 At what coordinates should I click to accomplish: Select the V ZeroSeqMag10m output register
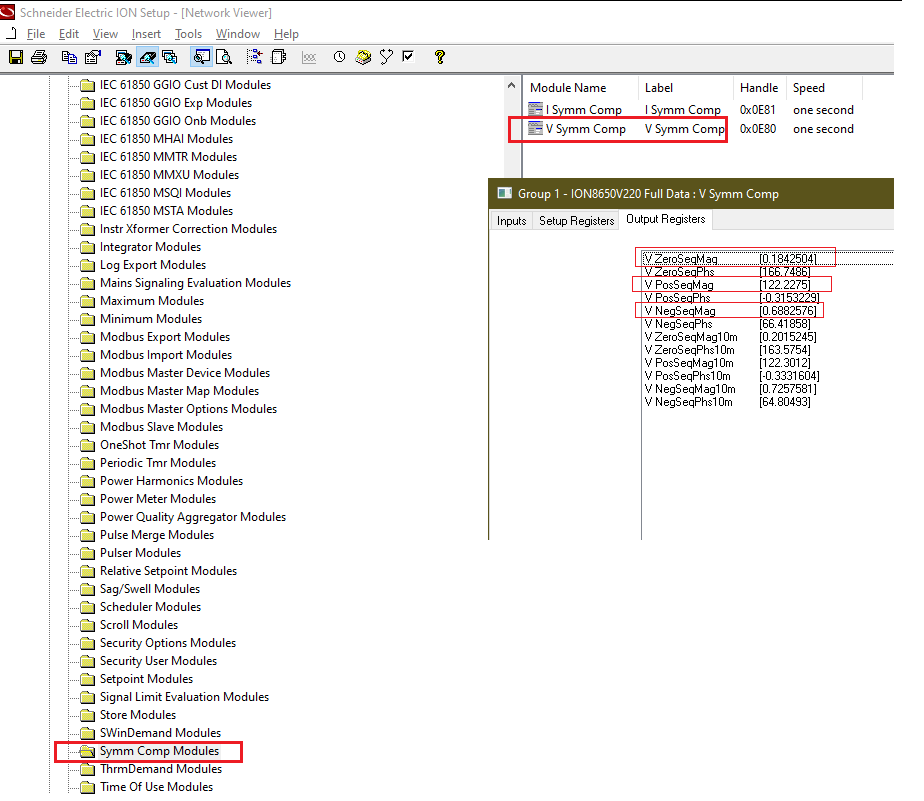coord(731,337)
